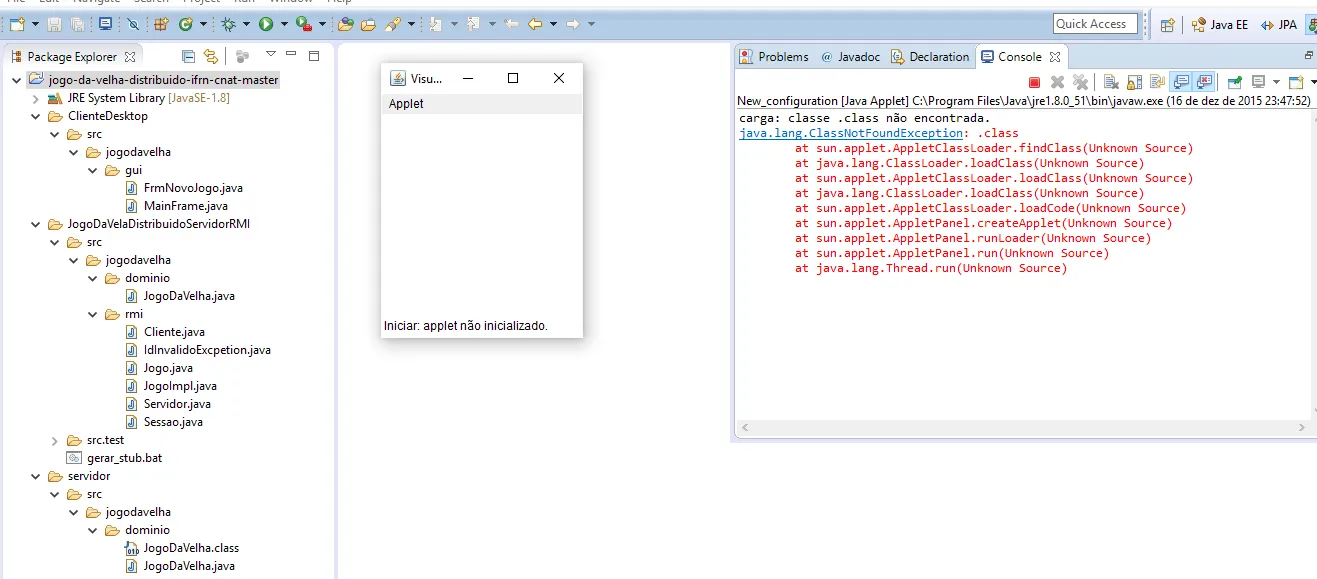
Task: Collapse the JogoDaVelaDistribuidoServidorRMI folder
Action: 36,224
